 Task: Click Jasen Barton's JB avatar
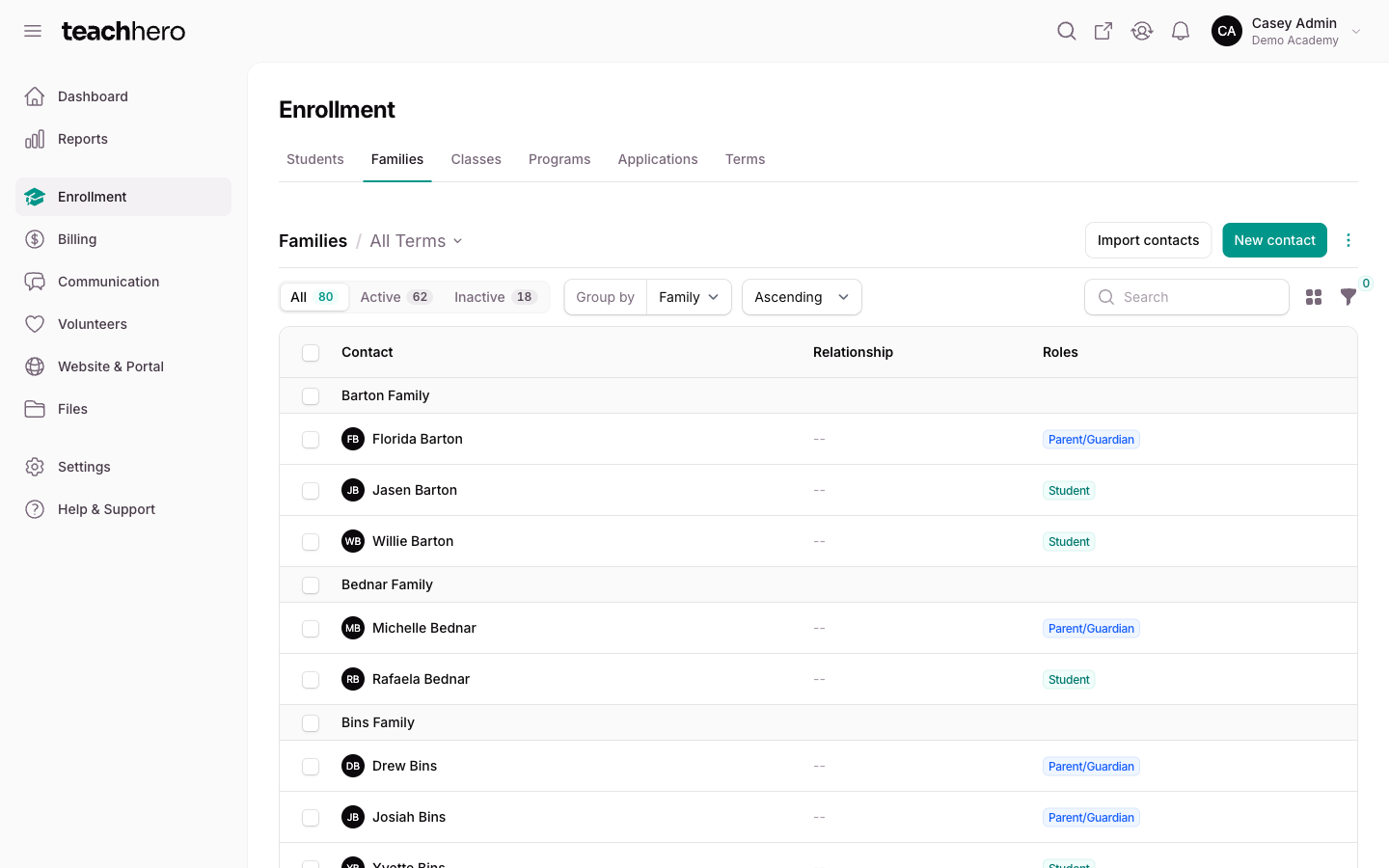coord(353,490)
